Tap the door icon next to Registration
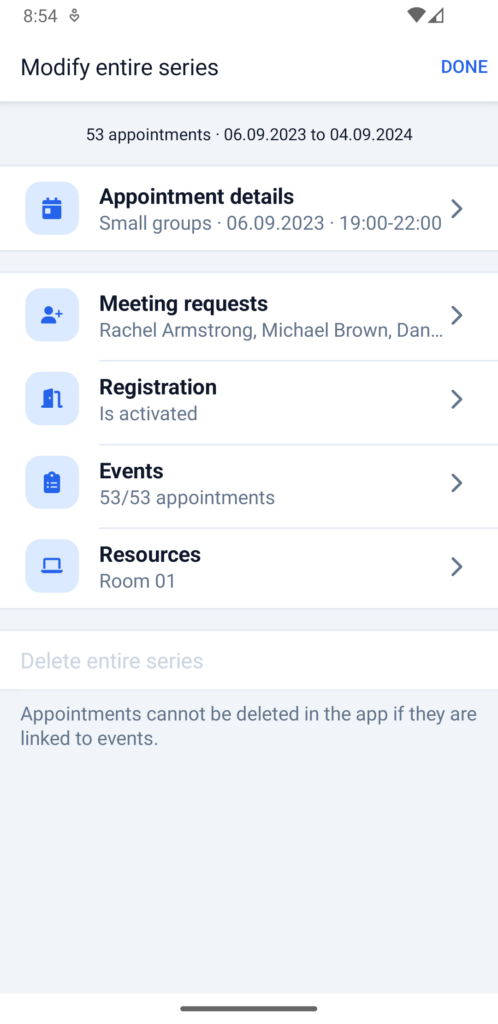The height and width of the screenshot is (1024, 498). click(x=52, y=398)
